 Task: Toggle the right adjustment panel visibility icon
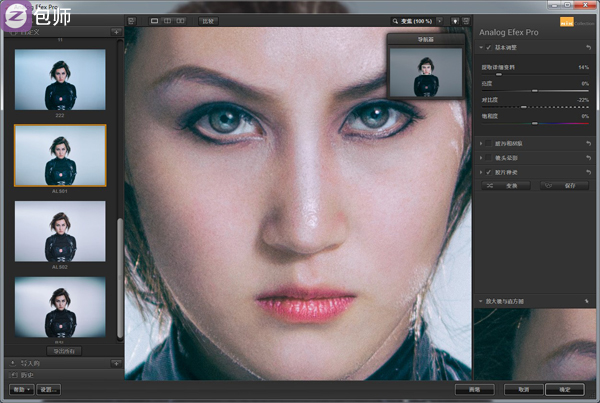(x=466, y=21)
